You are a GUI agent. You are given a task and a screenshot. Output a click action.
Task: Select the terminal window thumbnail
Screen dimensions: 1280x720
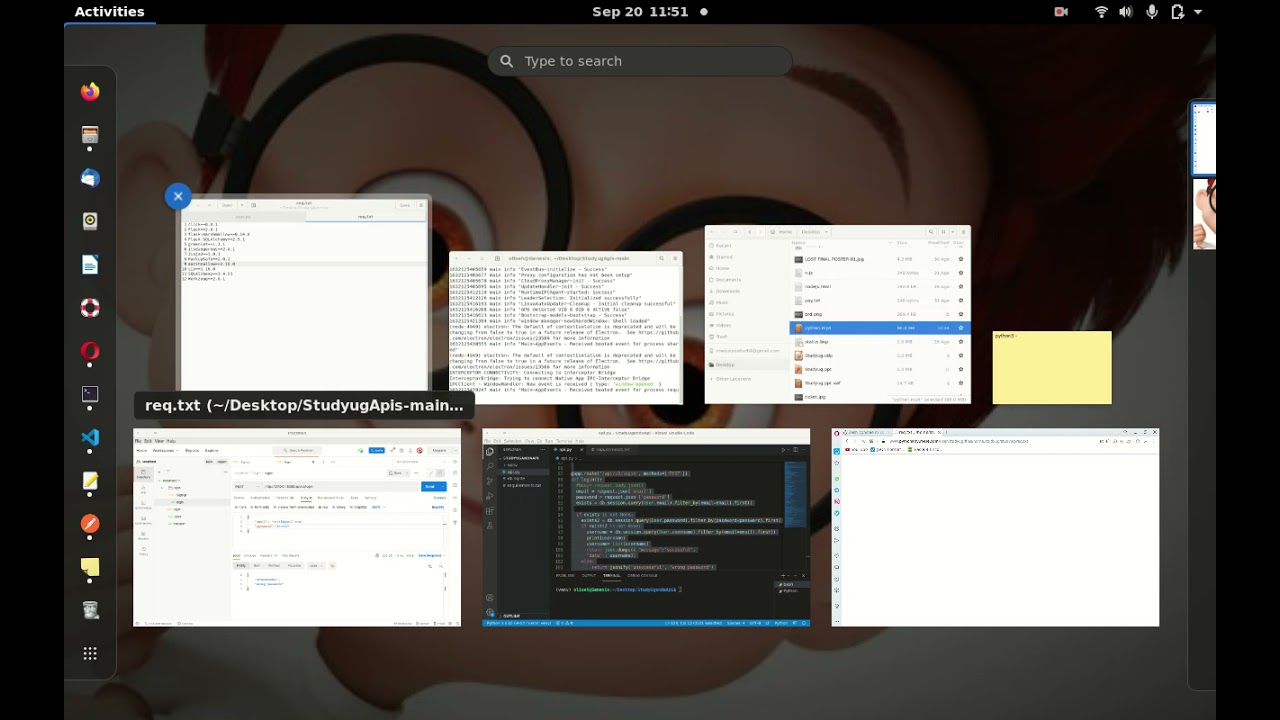pyautogui.click(x=566, y=327)
